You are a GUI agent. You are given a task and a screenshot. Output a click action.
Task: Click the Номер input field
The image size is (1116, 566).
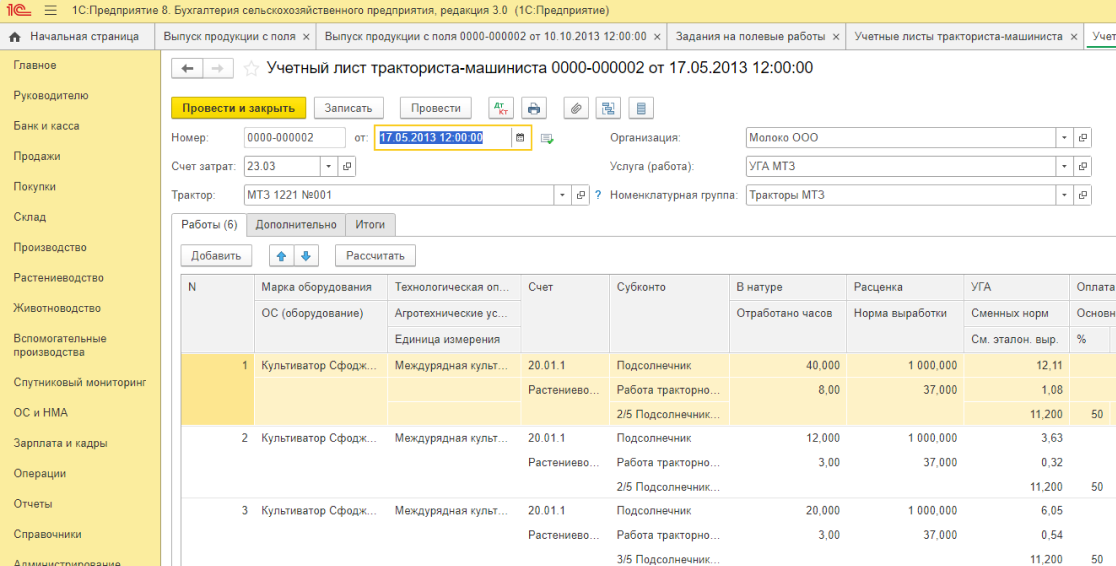click(x=295, y=137)
